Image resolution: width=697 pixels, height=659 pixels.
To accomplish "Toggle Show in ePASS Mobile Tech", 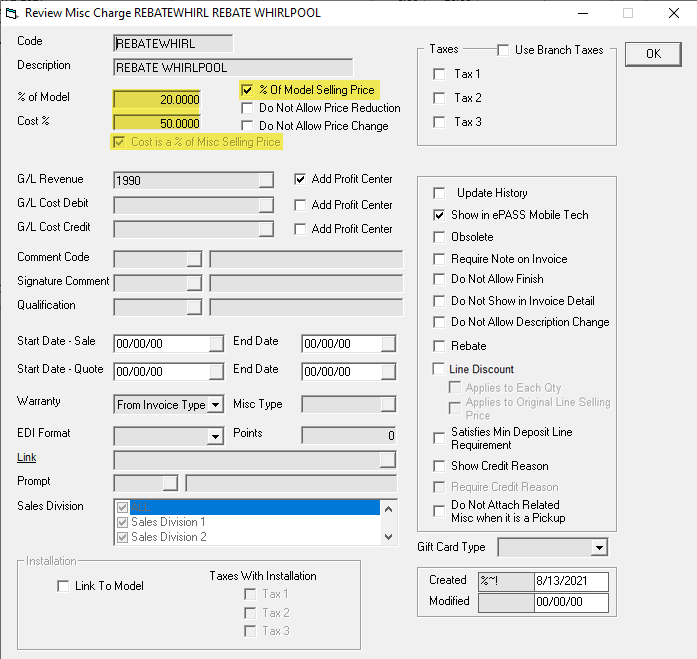I will (439, 215).
